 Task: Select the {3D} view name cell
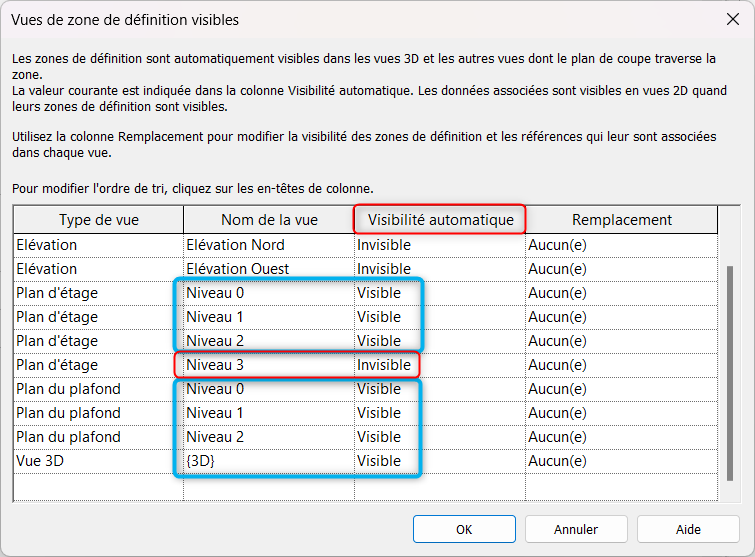tap(268, 461)
